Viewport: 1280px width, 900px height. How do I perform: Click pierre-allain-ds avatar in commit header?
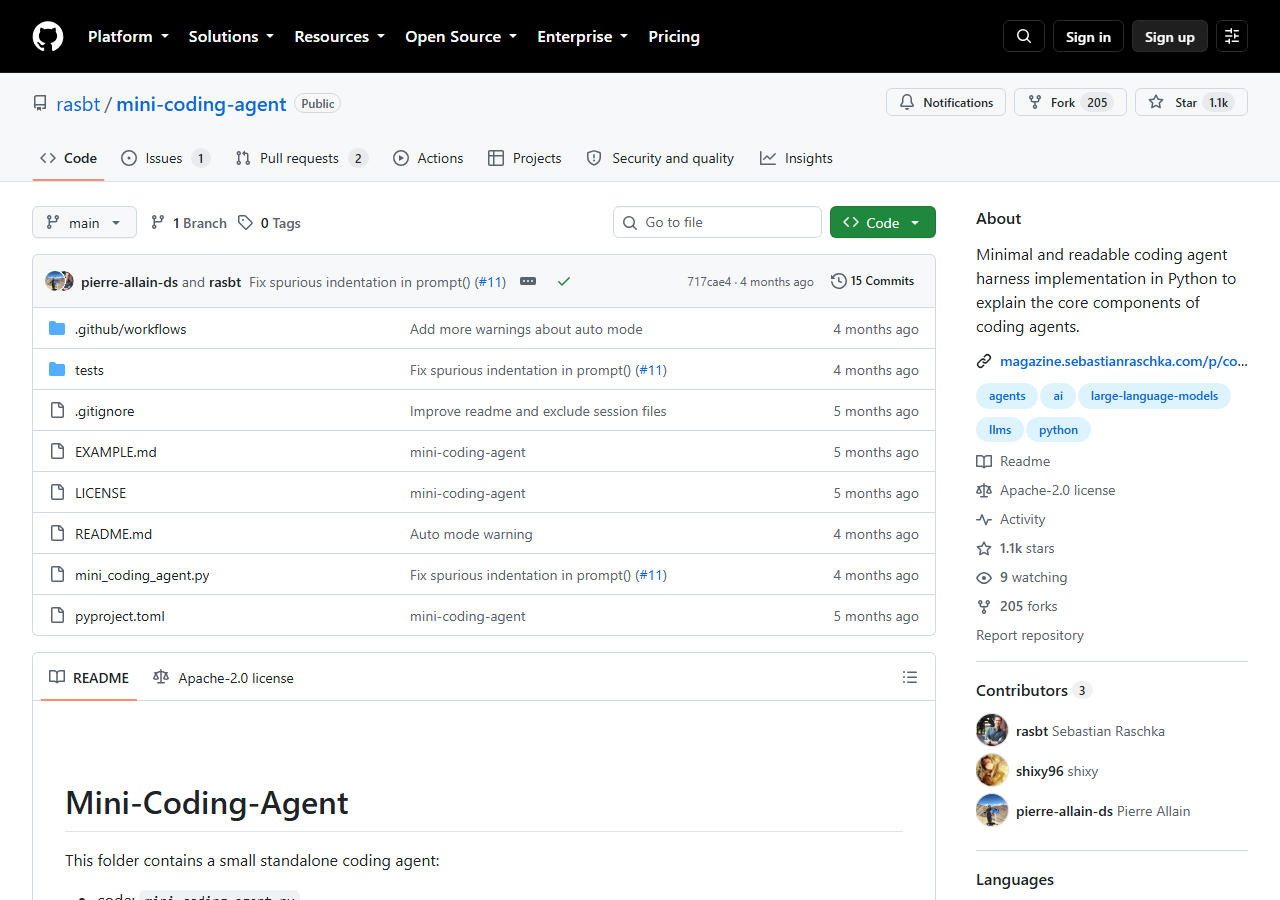tap(53, 282)
